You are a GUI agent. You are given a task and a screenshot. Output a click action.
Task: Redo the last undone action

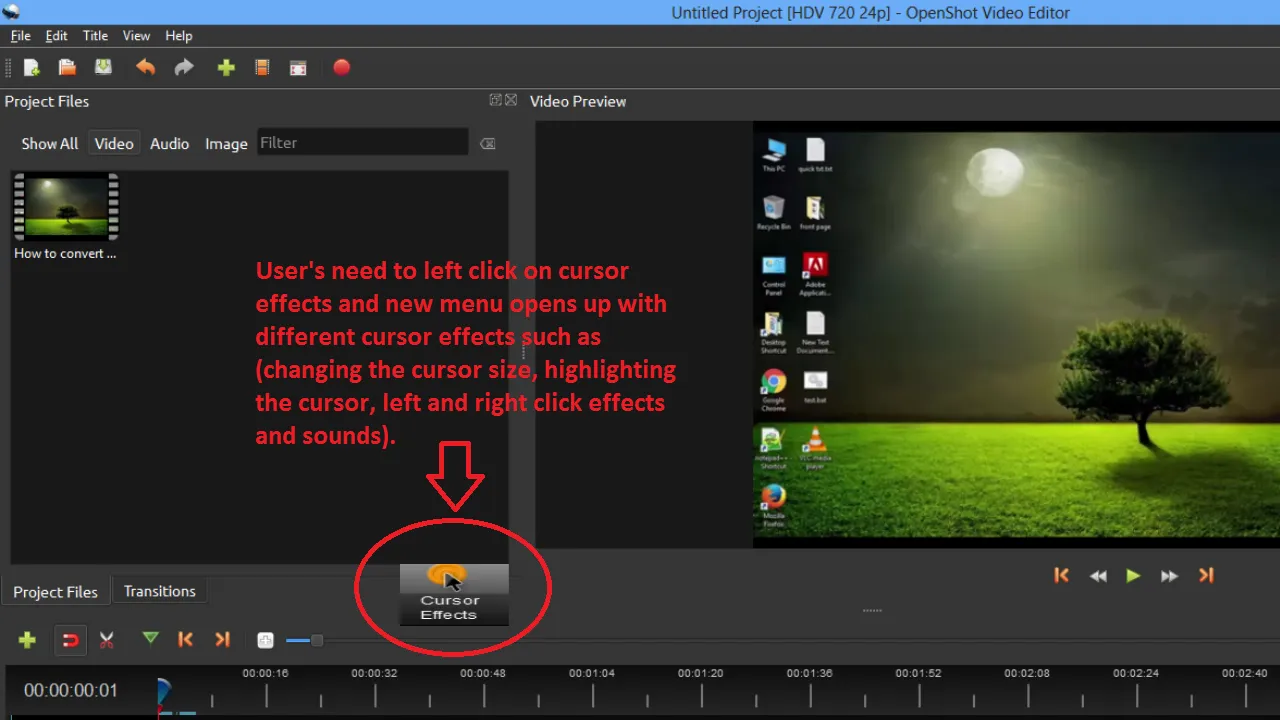pos(184,68)
